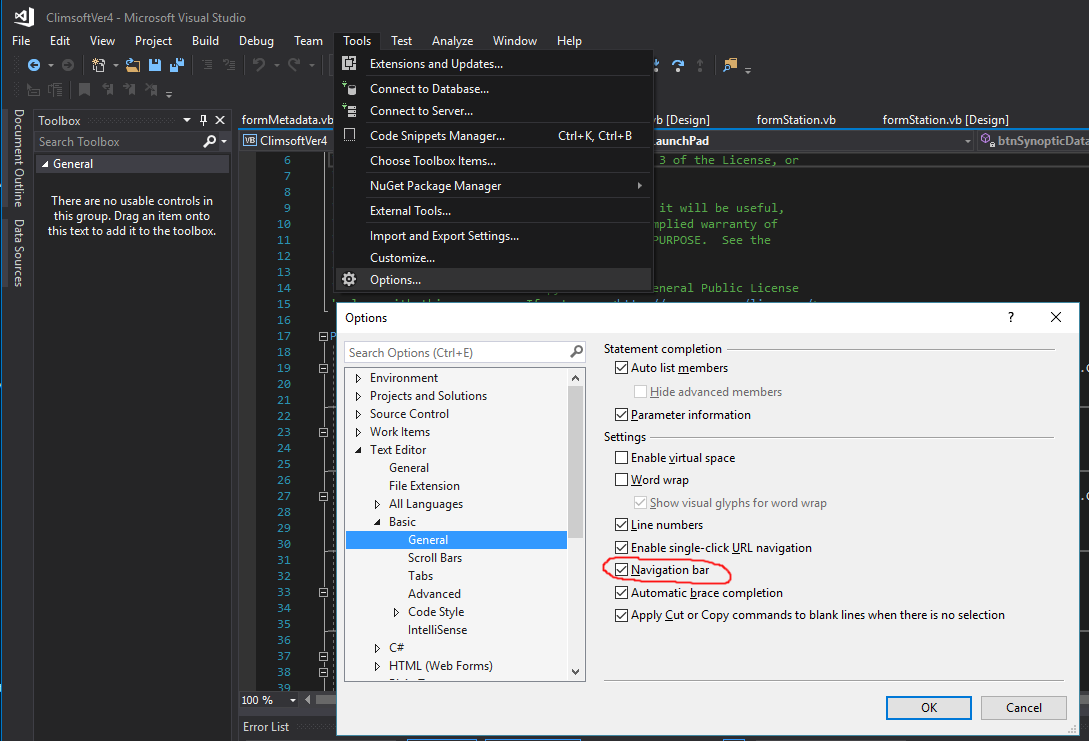
Task: Enable Word wrap checkbox
Action: pyautogui.click(x=622, y=480)
